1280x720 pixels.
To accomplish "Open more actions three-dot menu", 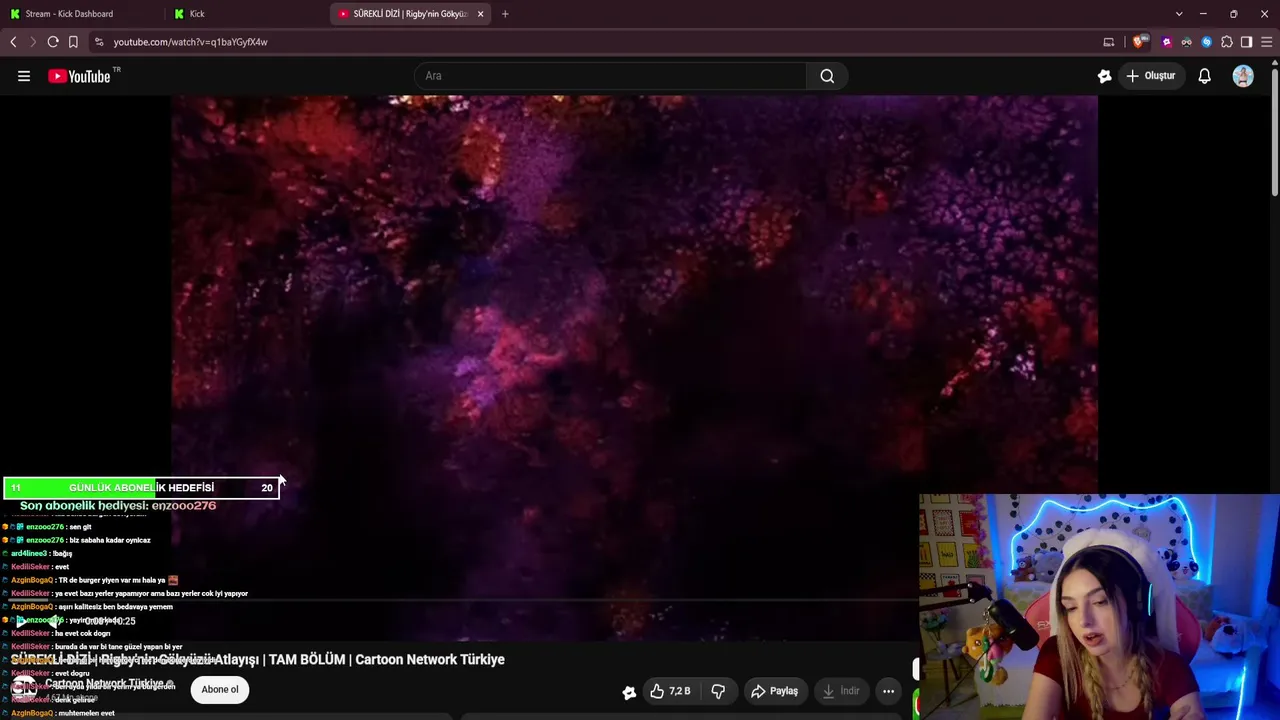I will (x=888, y=691).
